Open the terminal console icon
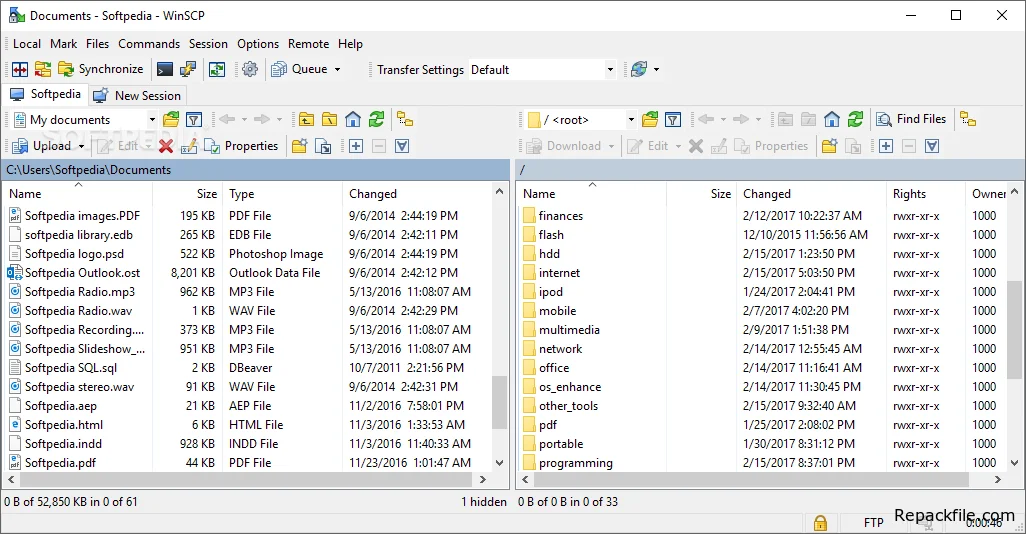The image size is (1026, 534). [x=165, y=69]
